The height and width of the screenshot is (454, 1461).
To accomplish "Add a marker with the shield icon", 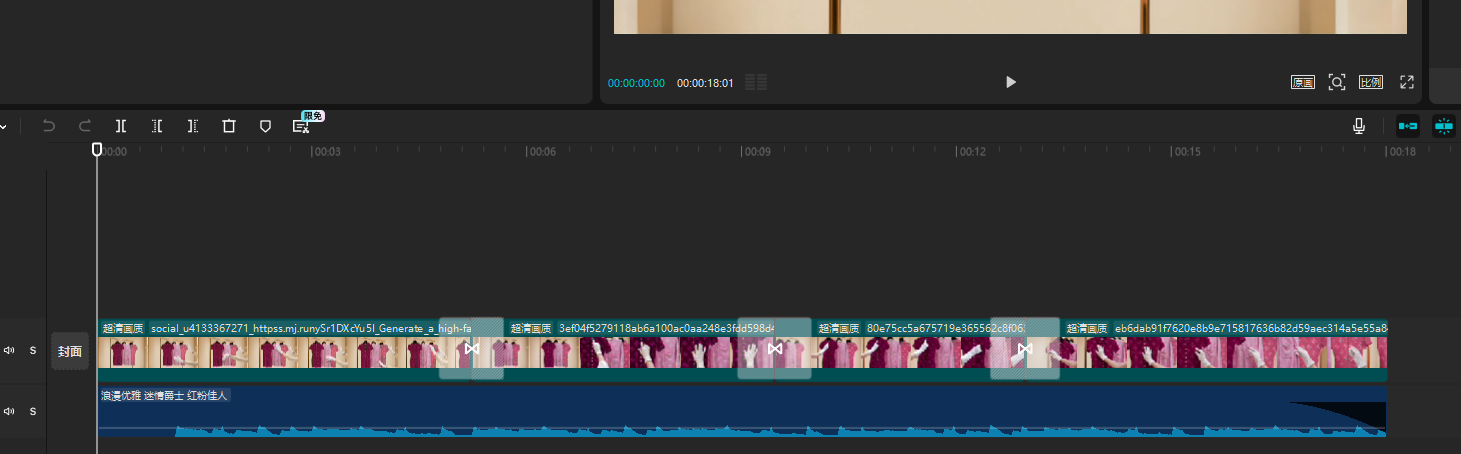I will [x=265, y=126].
